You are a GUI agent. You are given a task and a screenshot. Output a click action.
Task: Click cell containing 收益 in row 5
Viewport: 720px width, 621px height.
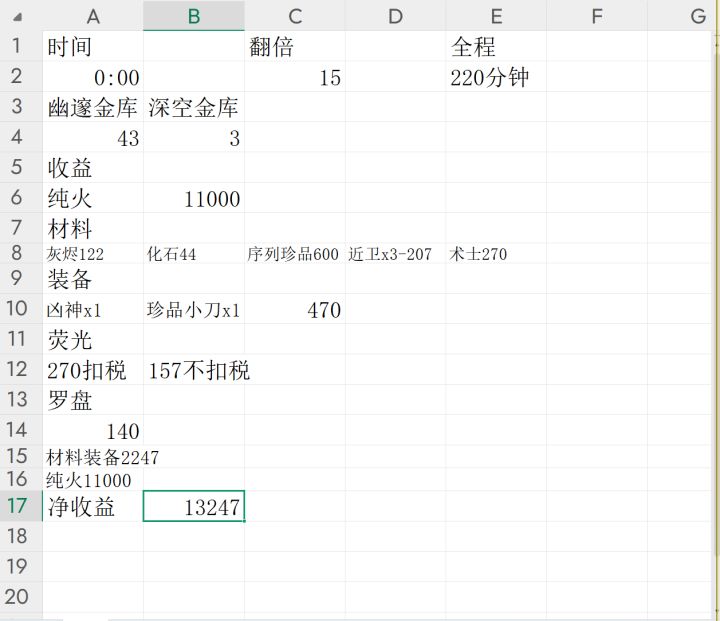[93, 167]
